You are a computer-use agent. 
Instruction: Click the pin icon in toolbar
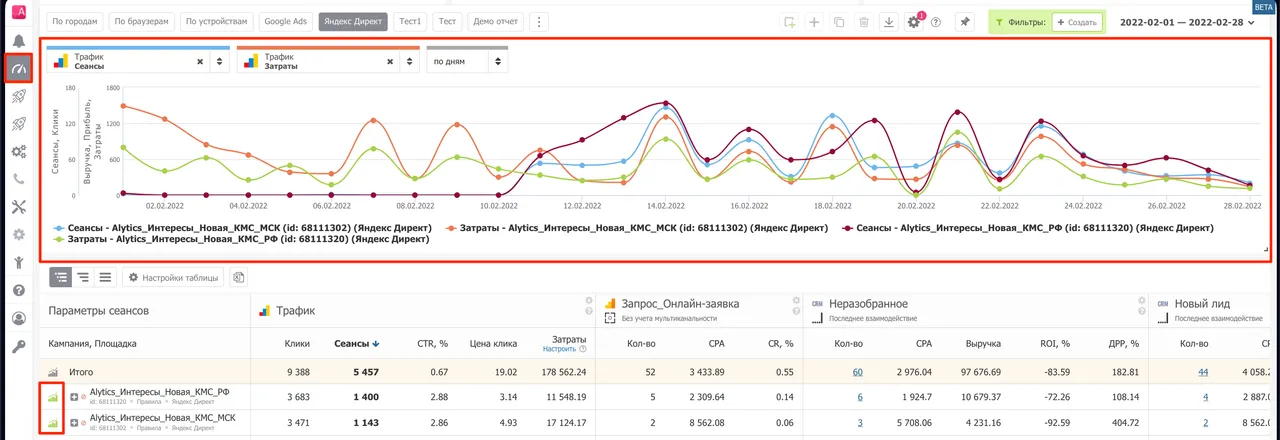click(964, 22)
